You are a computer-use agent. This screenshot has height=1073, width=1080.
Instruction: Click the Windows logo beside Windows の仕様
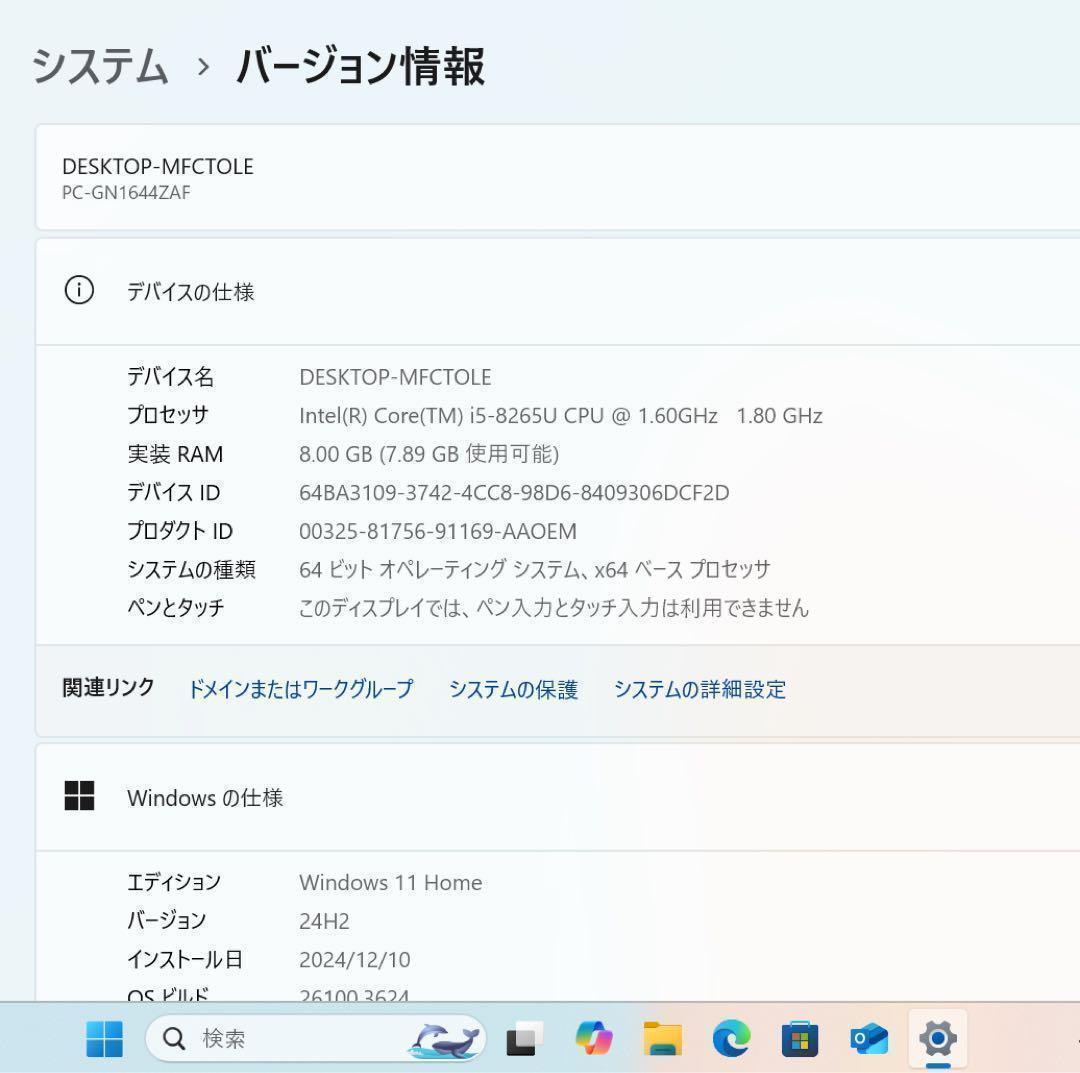tap(80, 797)
